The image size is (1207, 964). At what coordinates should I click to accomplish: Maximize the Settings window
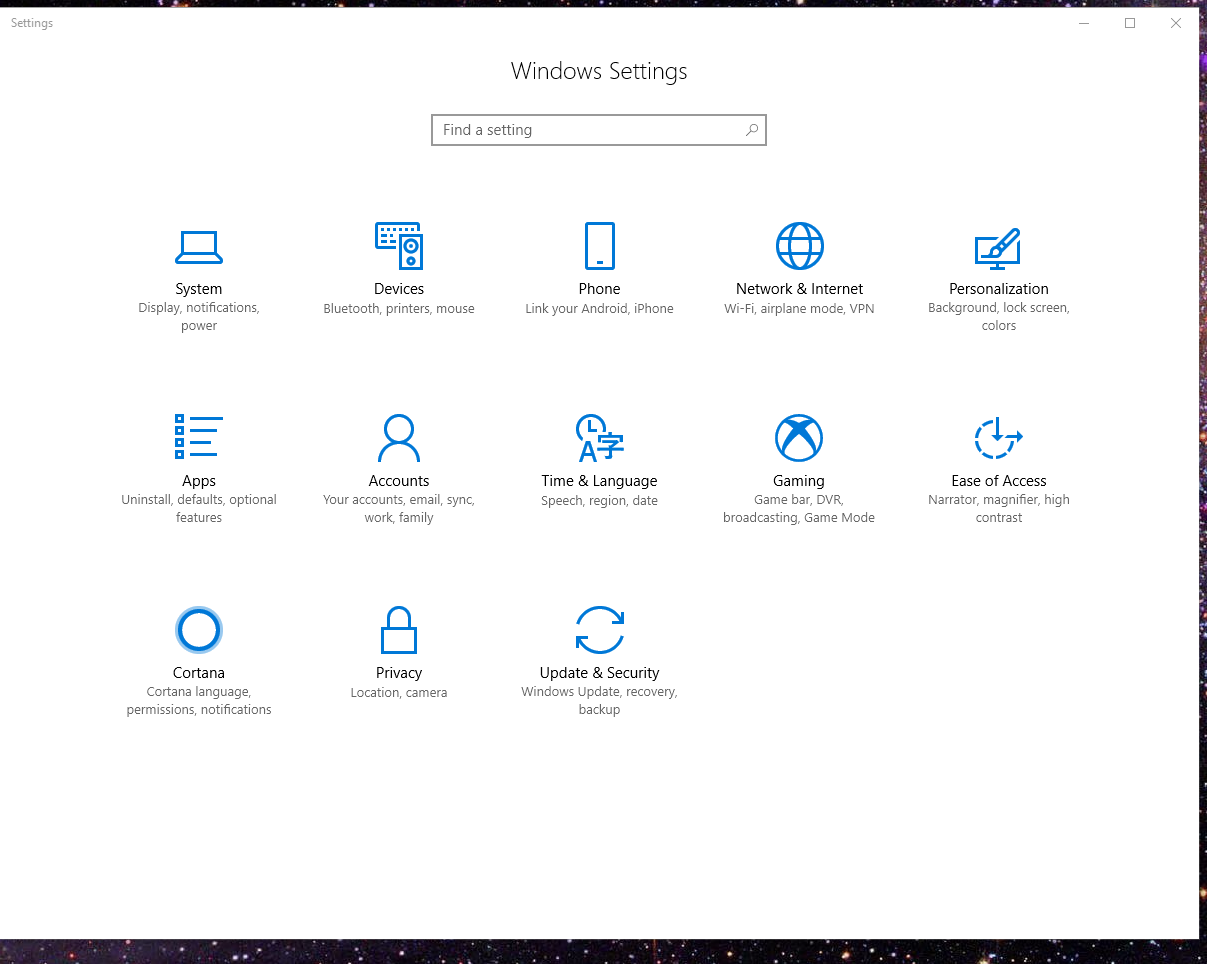[x=1130, y=23]
